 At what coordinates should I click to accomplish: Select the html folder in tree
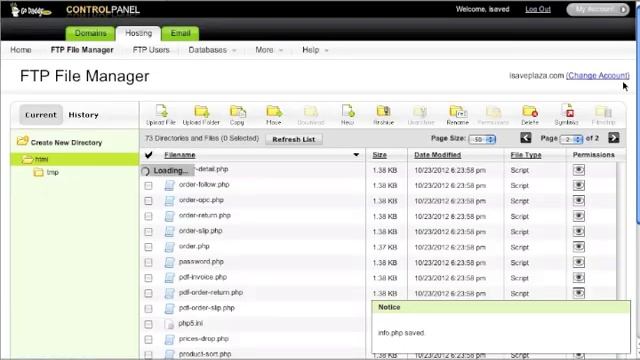75,159
